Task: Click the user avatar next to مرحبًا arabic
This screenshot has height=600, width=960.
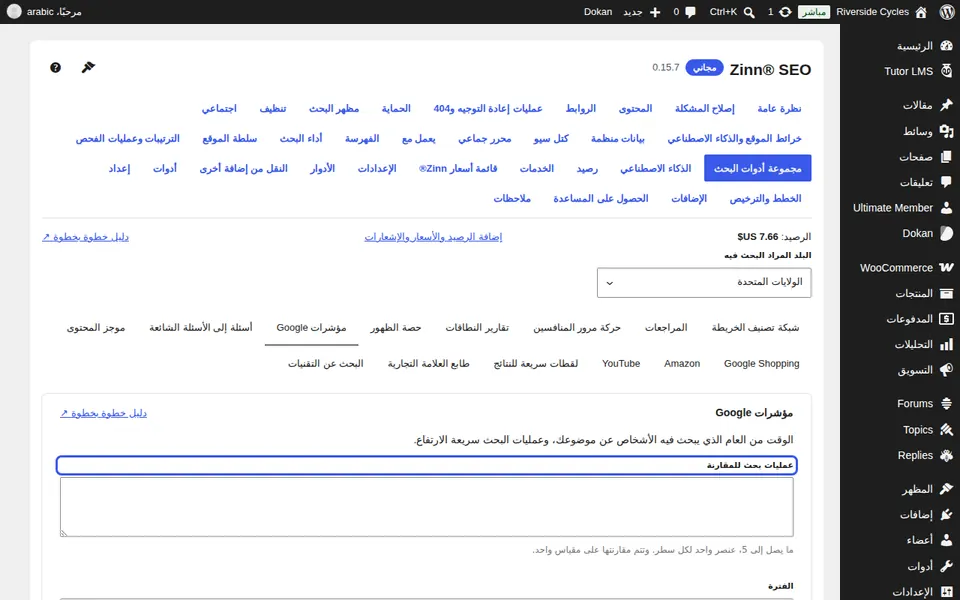Action: coord(14,12)
